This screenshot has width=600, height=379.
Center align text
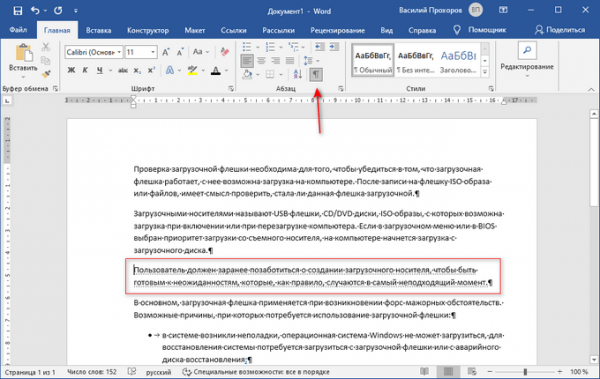point(261,60)
